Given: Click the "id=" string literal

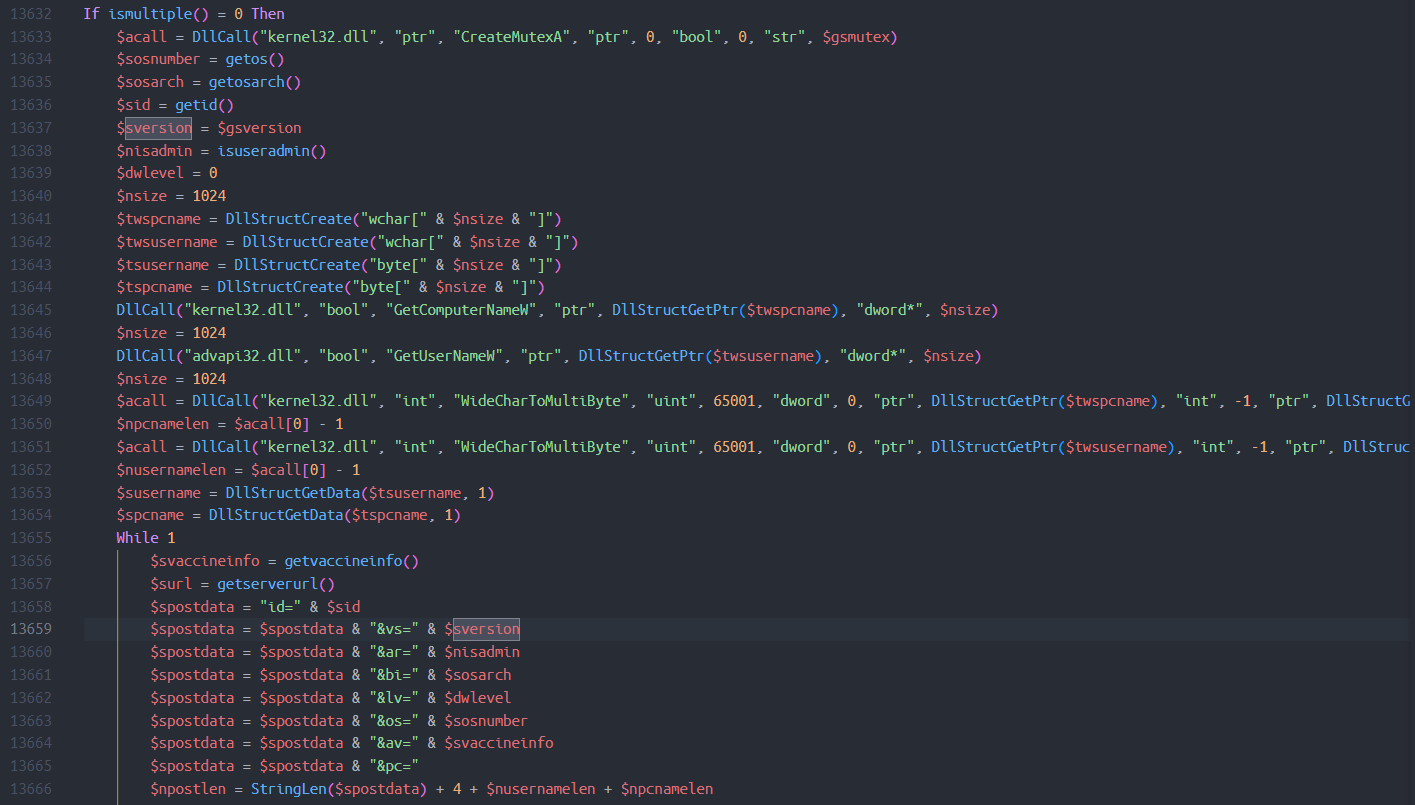Looking at the screenshot, I should [x=280, y=607].
